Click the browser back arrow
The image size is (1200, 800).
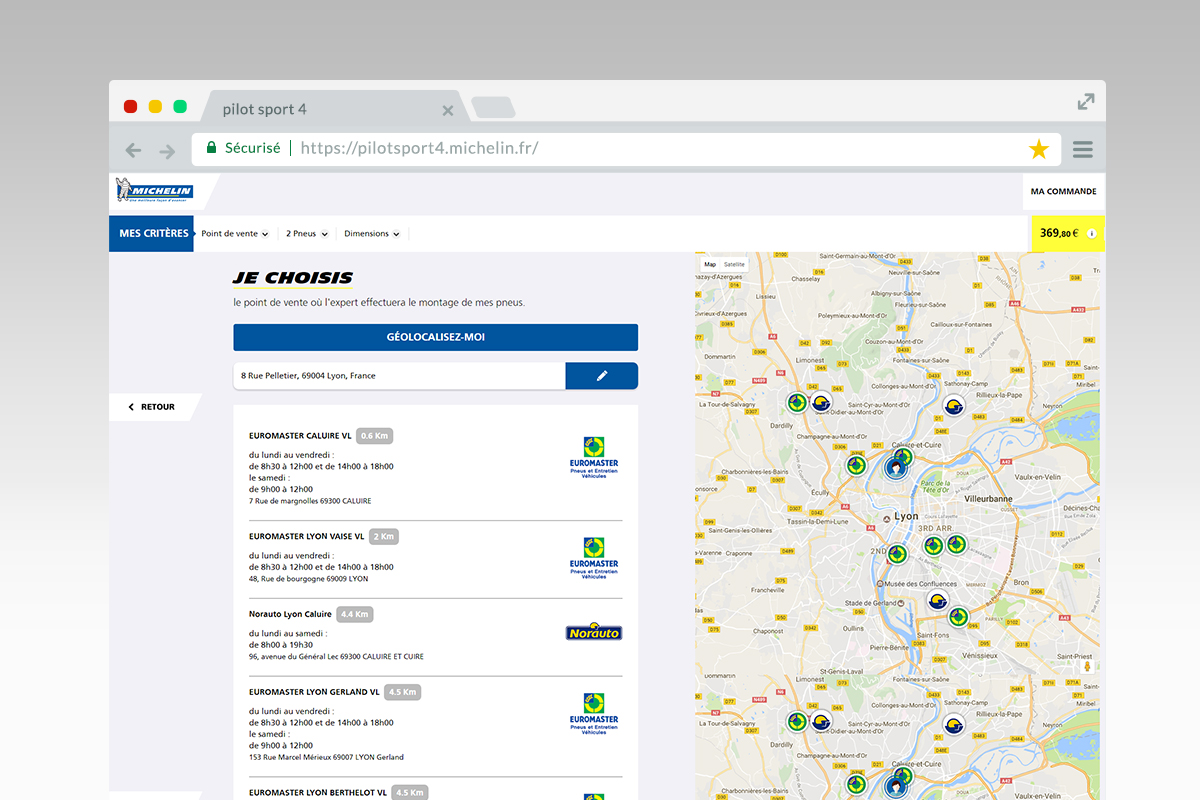click(133, 151)
